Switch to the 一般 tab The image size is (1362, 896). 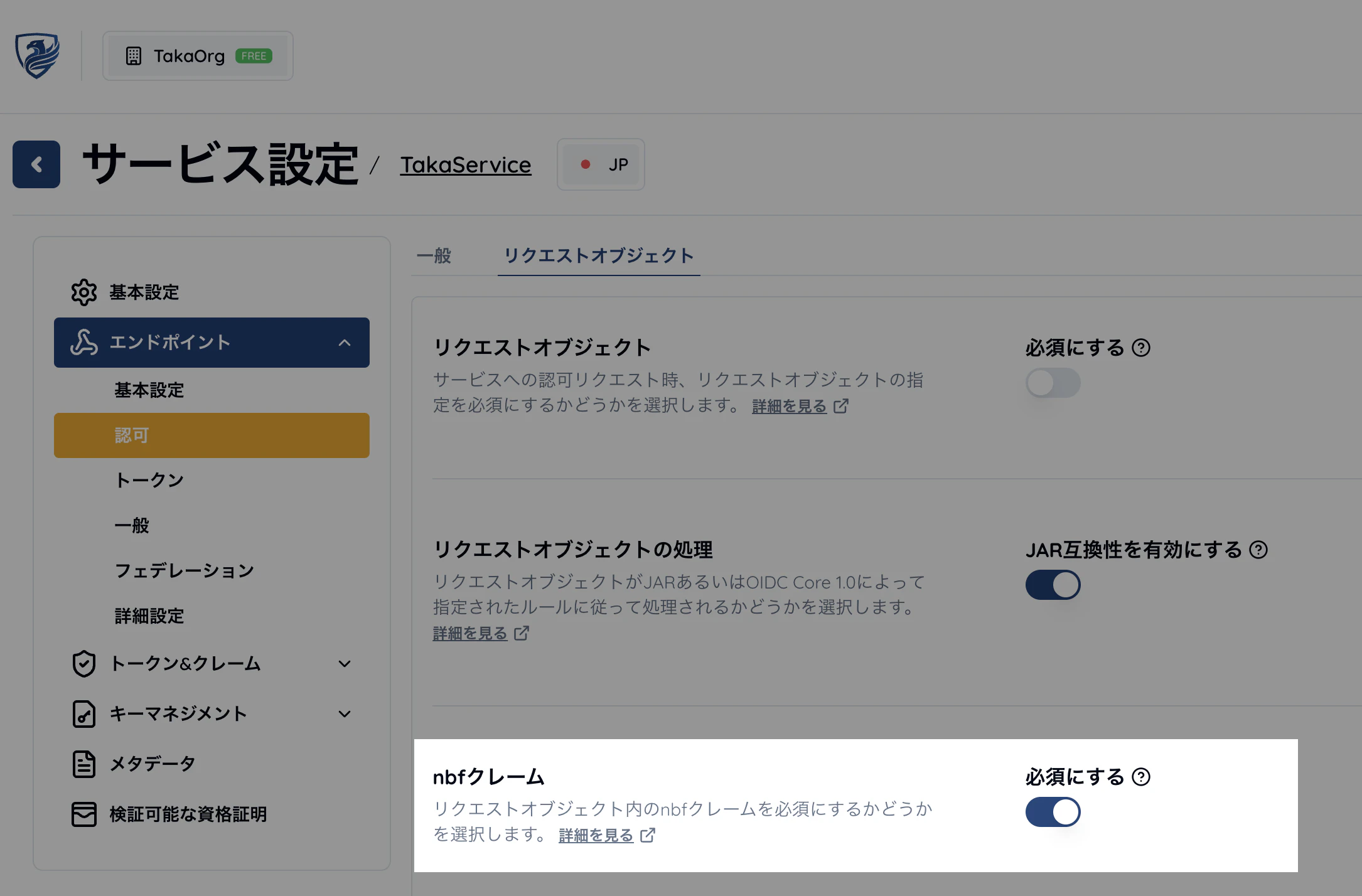point(434,255)
